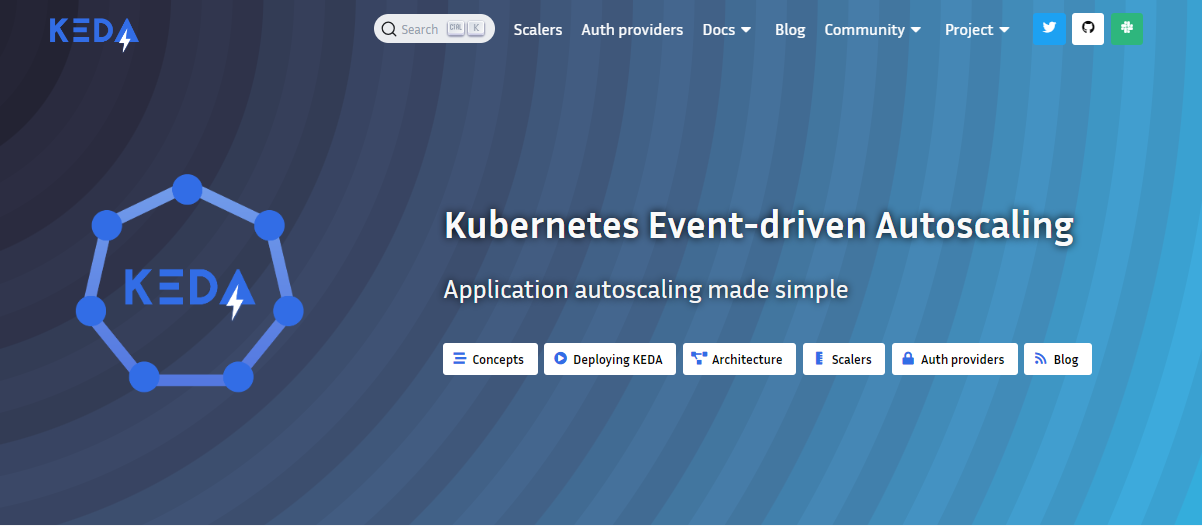
Task: Expand the Community dropdown menu
Action: [x=873, y=30]
